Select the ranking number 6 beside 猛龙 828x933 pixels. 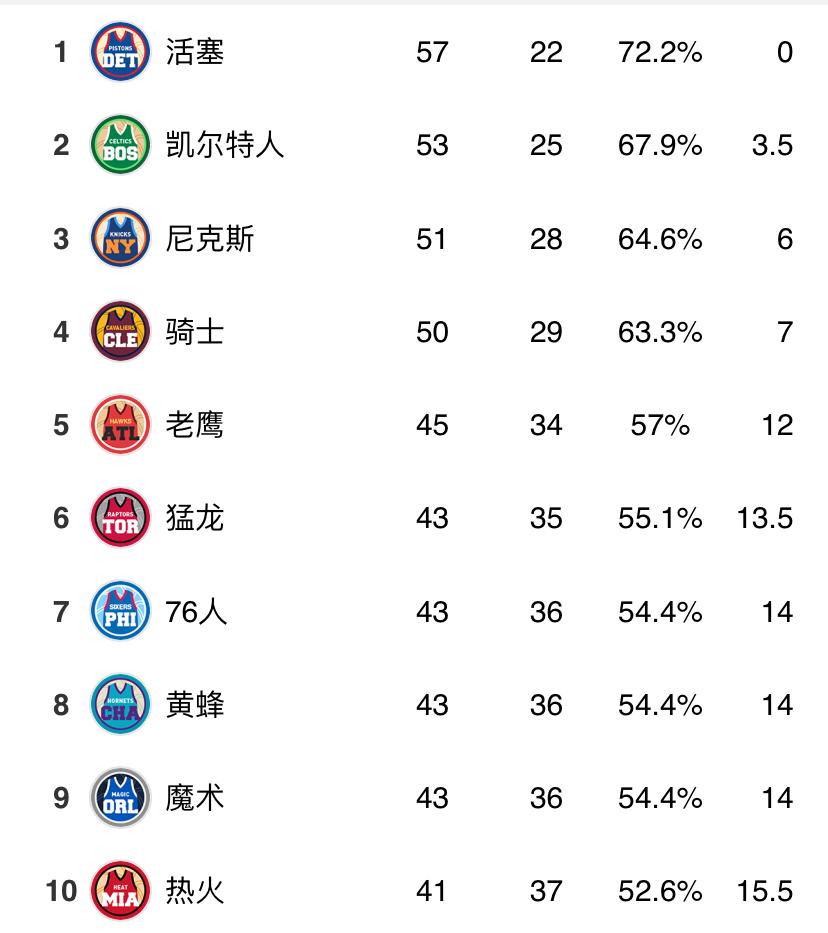(60, 518)
